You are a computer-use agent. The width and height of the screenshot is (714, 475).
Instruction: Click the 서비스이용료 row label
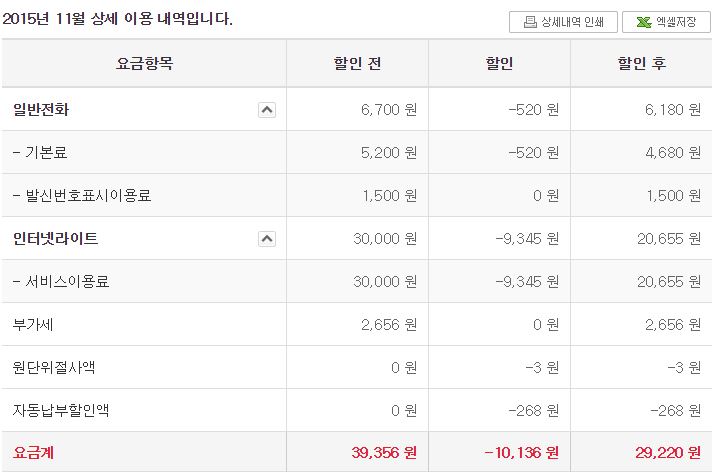tap(61, 282)
